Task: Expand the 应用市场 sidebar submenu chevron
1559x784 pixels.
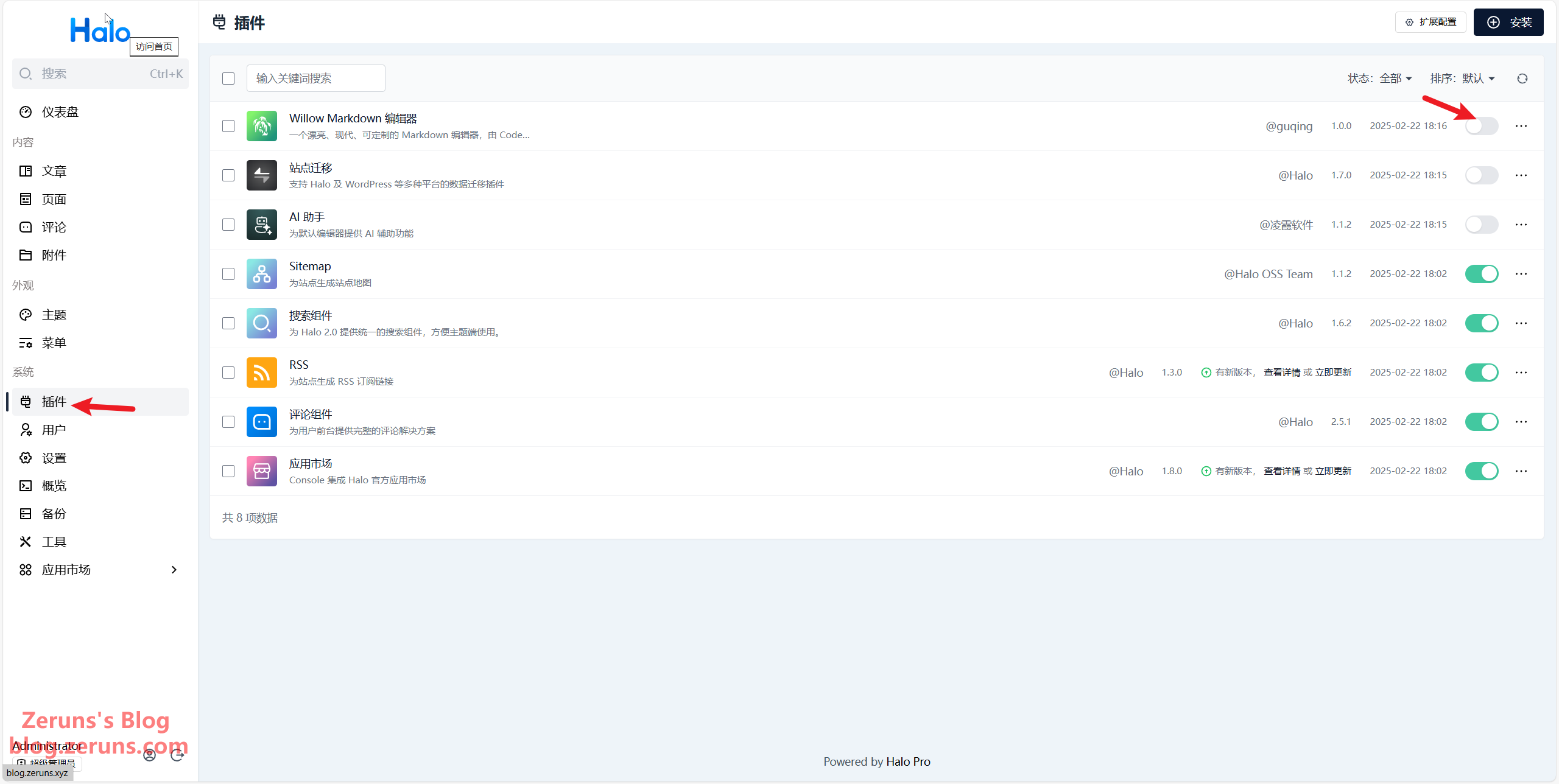Action: (174, 570)
